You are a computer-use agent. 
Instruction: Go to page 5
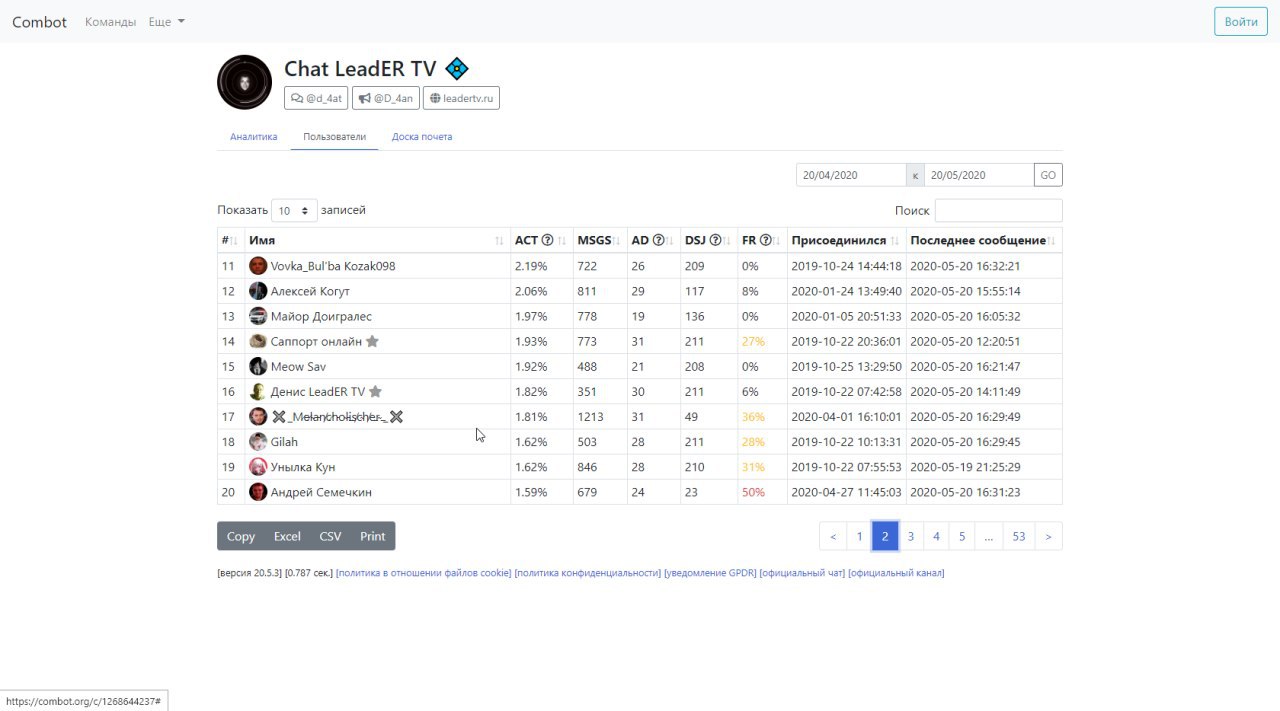962,536
